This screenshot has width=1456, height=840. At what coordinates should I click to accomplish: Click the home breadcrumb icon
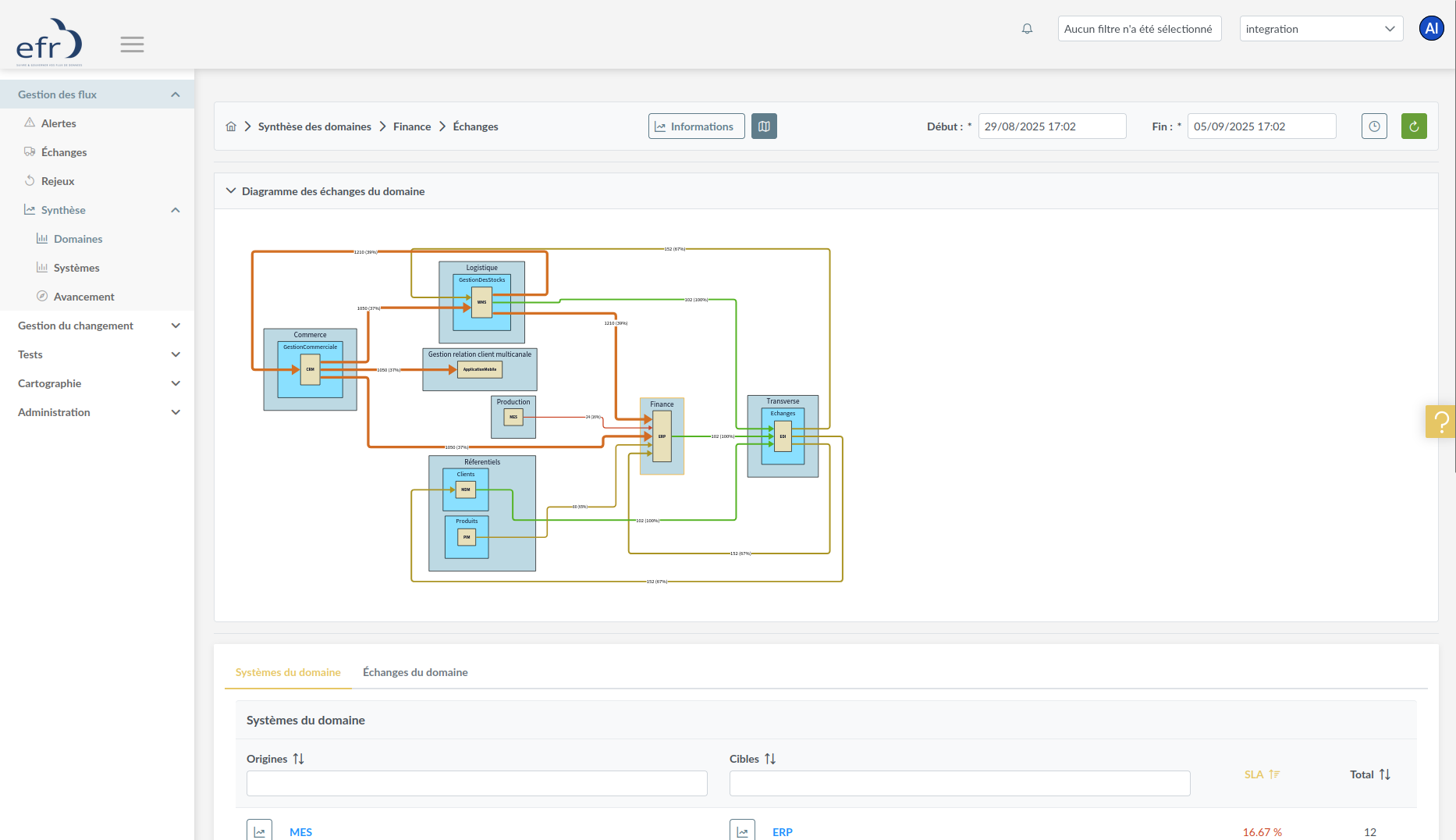(231, 126)
